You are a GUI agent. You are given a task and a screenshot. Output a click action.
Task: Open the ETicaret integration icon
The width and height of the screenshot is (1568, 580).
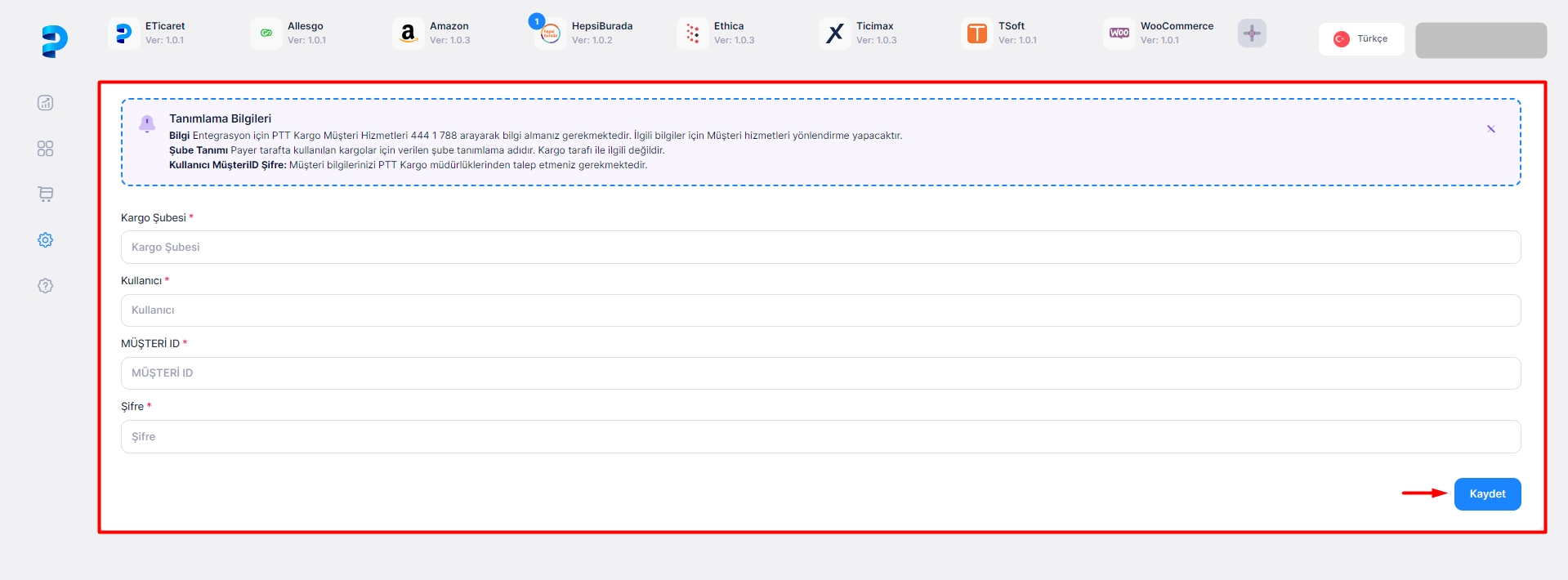click(124, 33)
